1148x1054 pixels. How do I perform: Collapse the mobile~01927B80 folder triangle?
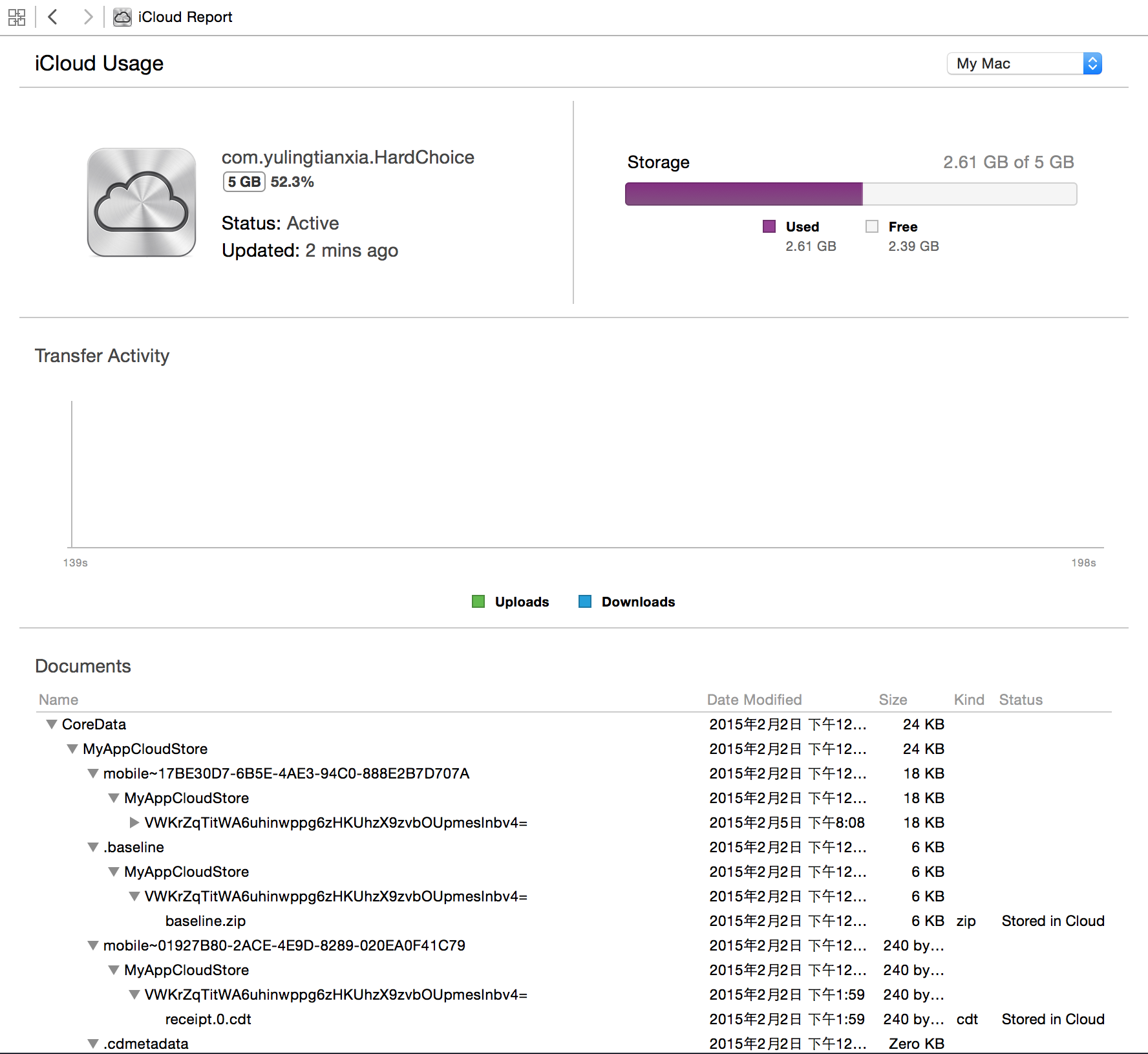(x=93, y=945)
